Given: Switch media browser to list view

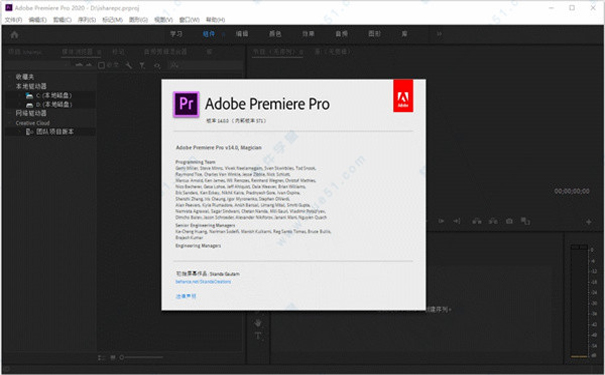Looking at the screenshot, I should [x=101, y=358].
